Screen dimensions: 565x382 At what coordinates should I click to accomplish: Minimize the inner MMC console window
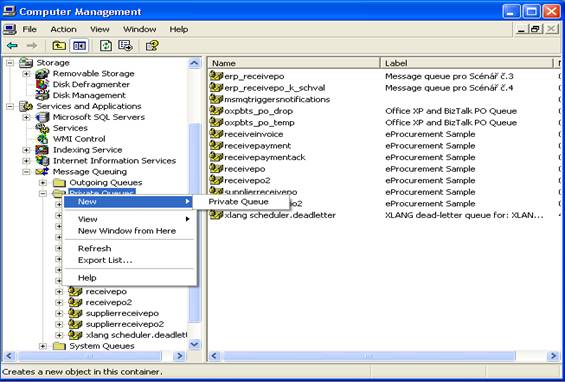521,29
